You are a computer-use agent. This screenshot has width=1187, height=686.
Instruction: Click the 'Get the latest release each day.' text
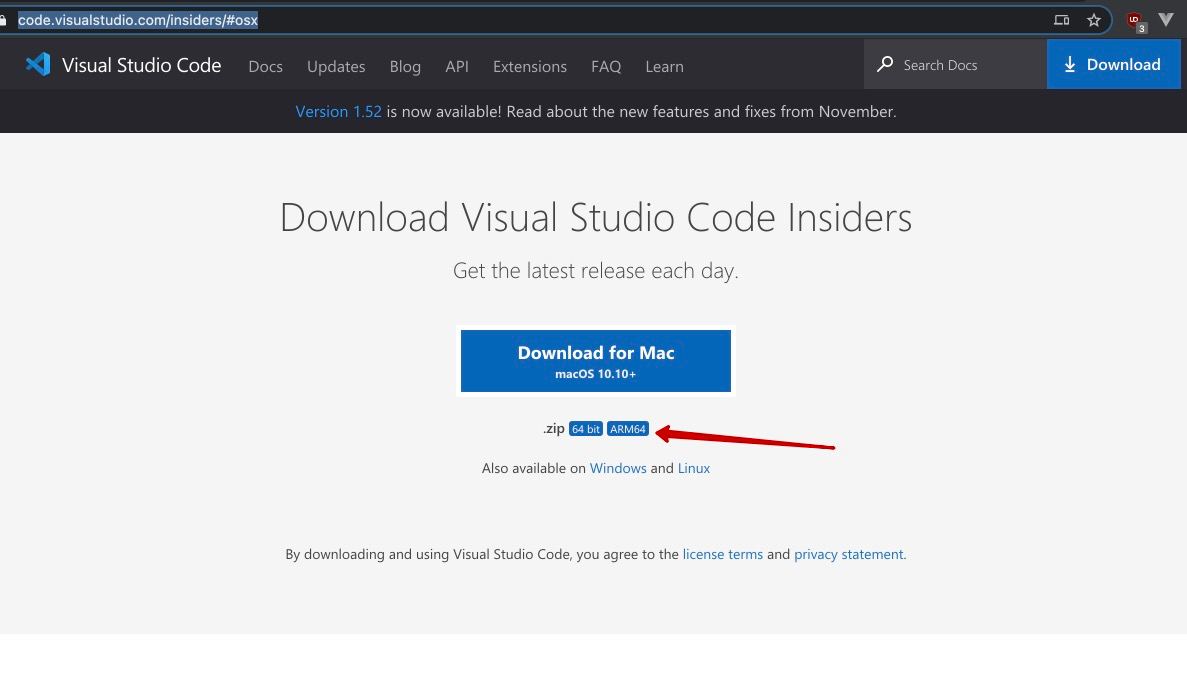coord(596,270)
